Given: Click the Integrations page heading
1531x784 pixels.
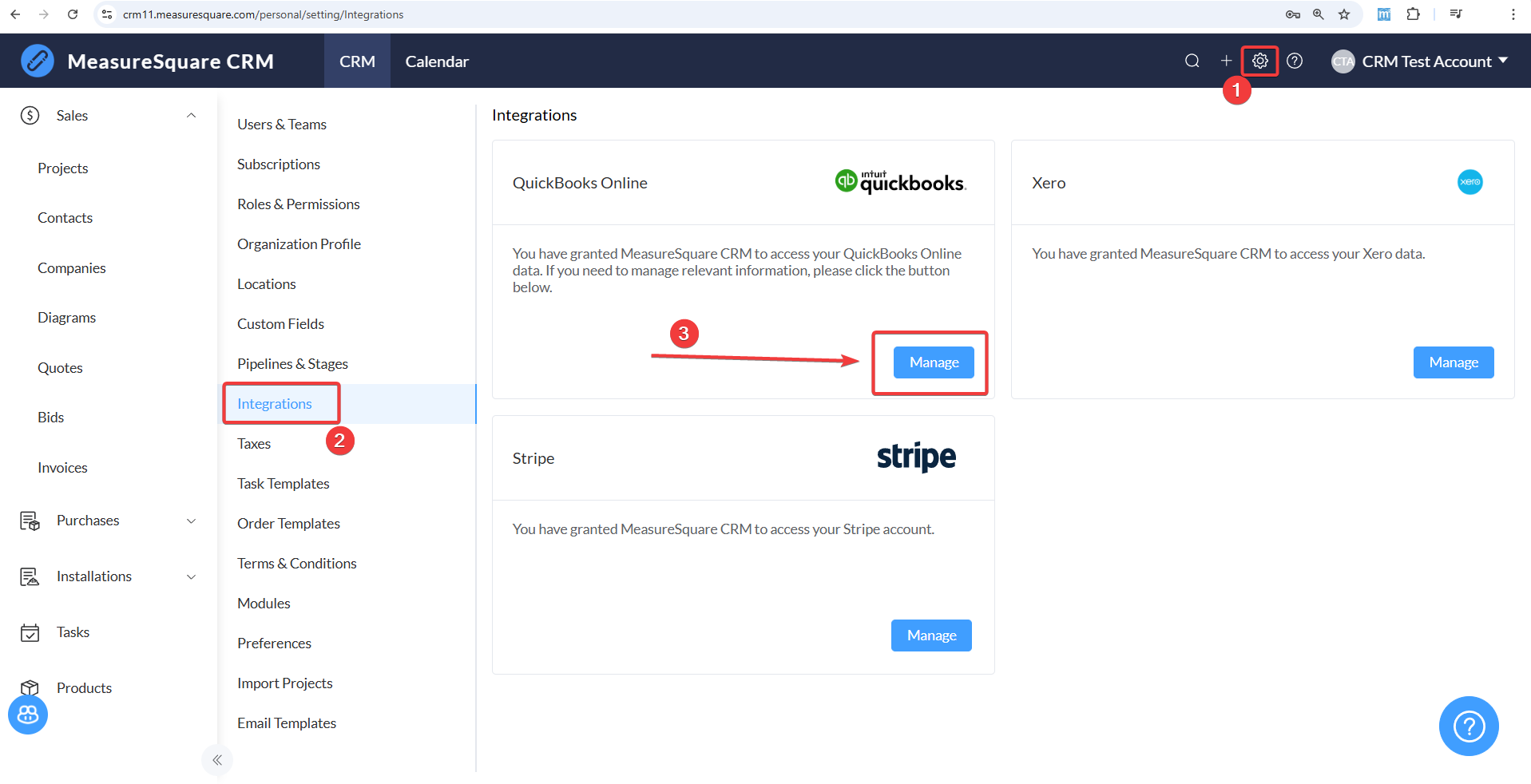Looking at the screenshot, I should [x=534, y=115].
